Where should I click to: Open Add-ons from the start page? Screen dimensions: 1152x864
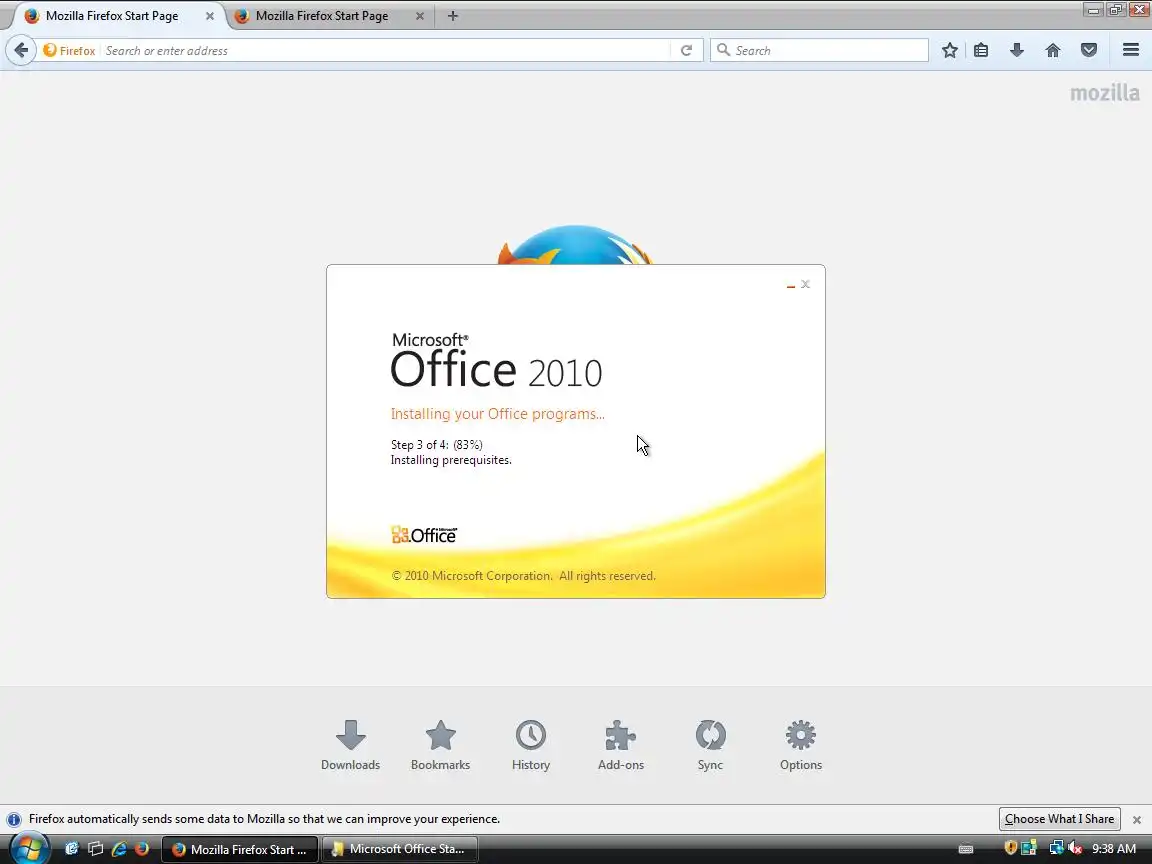point(621,745)
